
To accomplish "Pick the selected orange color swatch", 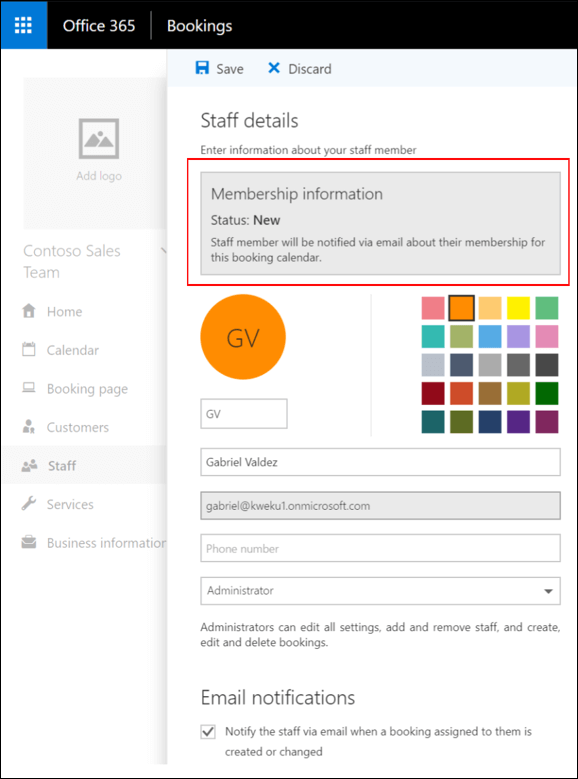I will (462, 308).
